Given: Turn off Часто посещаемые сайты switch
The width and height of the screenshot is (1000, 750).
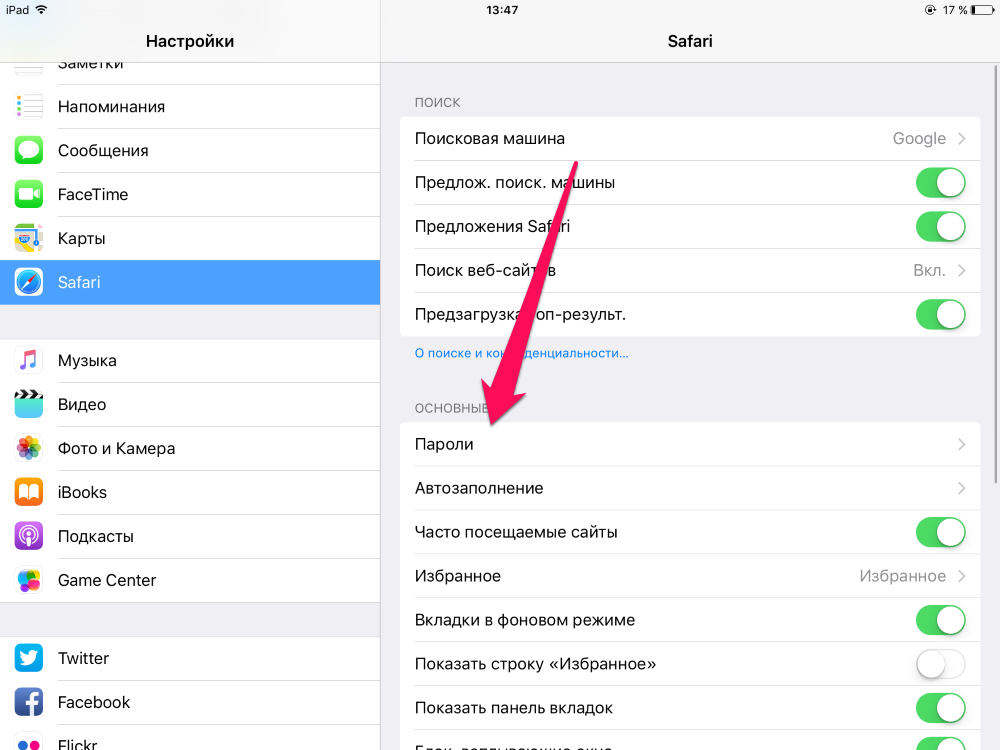Looking at the screenshot, I should (940, 532).
